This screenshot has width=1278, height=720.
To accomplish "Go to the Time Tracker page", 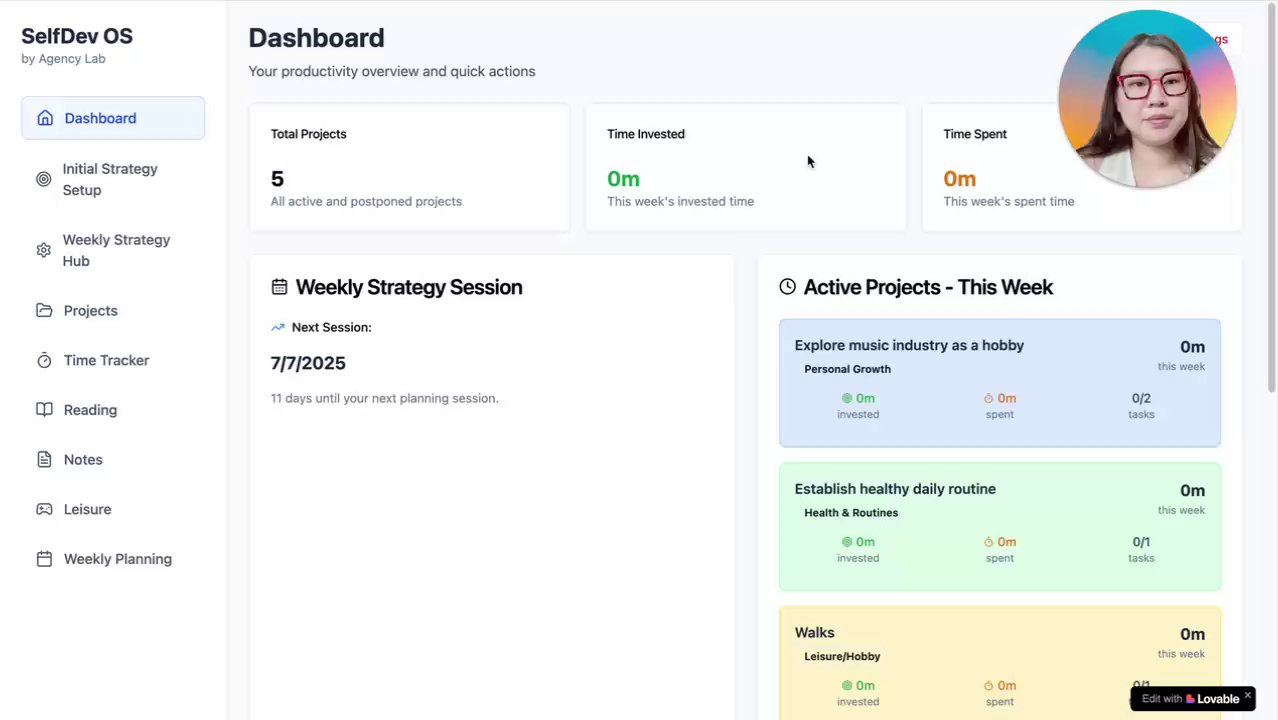I will (106, 361).
